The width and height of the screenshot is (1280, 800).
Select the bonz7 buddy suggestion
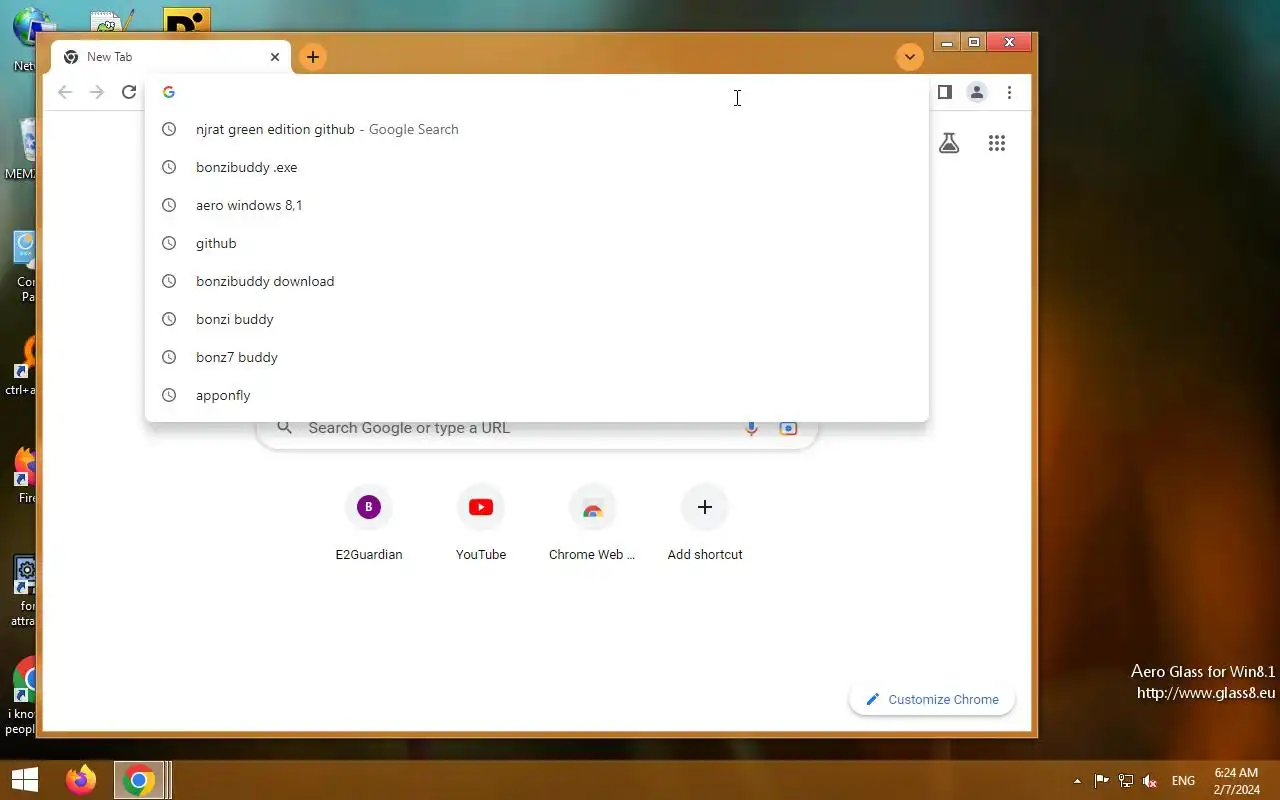(x=537, y=357)
